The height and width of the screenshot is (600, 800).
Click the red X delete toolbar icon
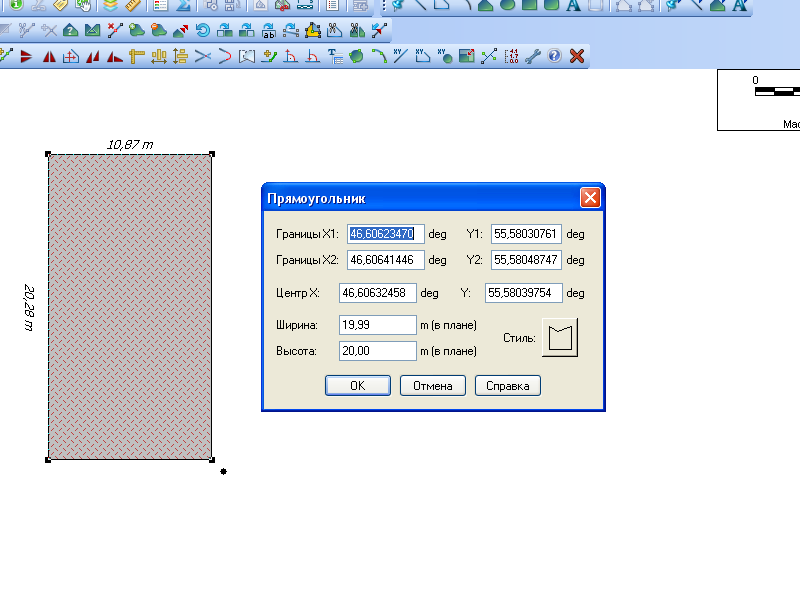[x=576, y=56]
